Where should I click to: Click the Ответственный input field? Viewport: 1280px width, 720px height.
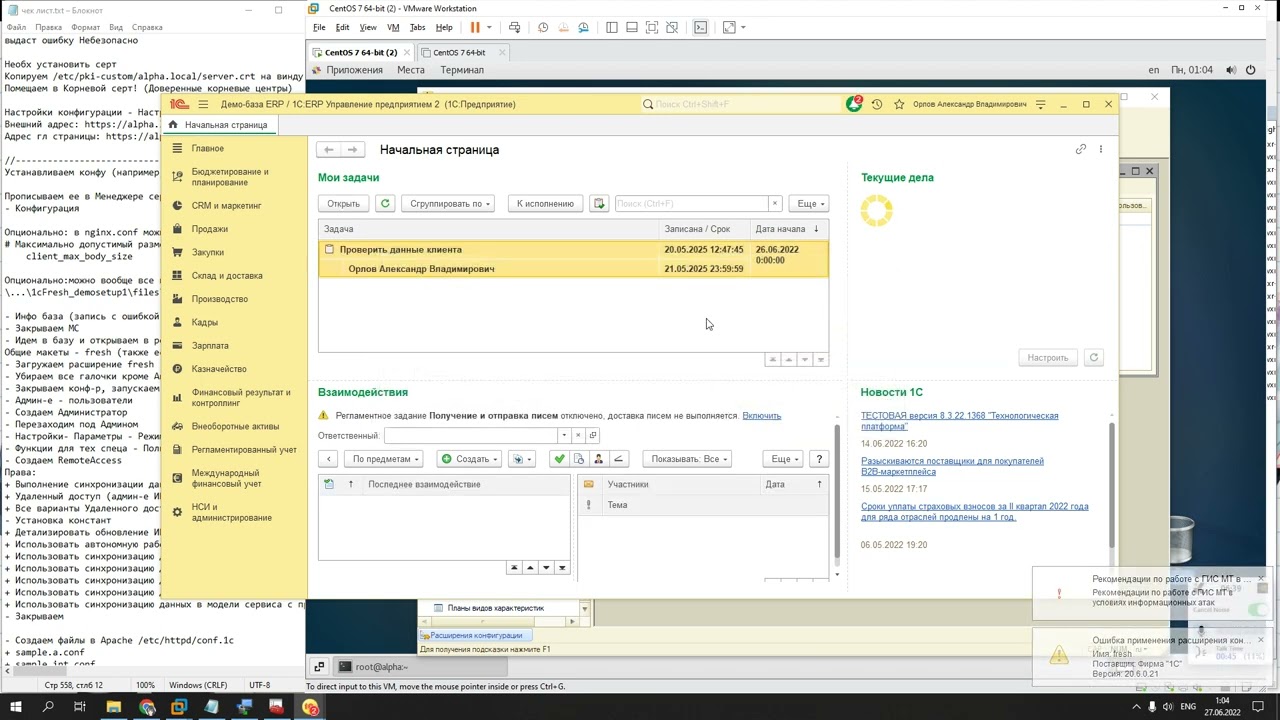click(470, 435)
